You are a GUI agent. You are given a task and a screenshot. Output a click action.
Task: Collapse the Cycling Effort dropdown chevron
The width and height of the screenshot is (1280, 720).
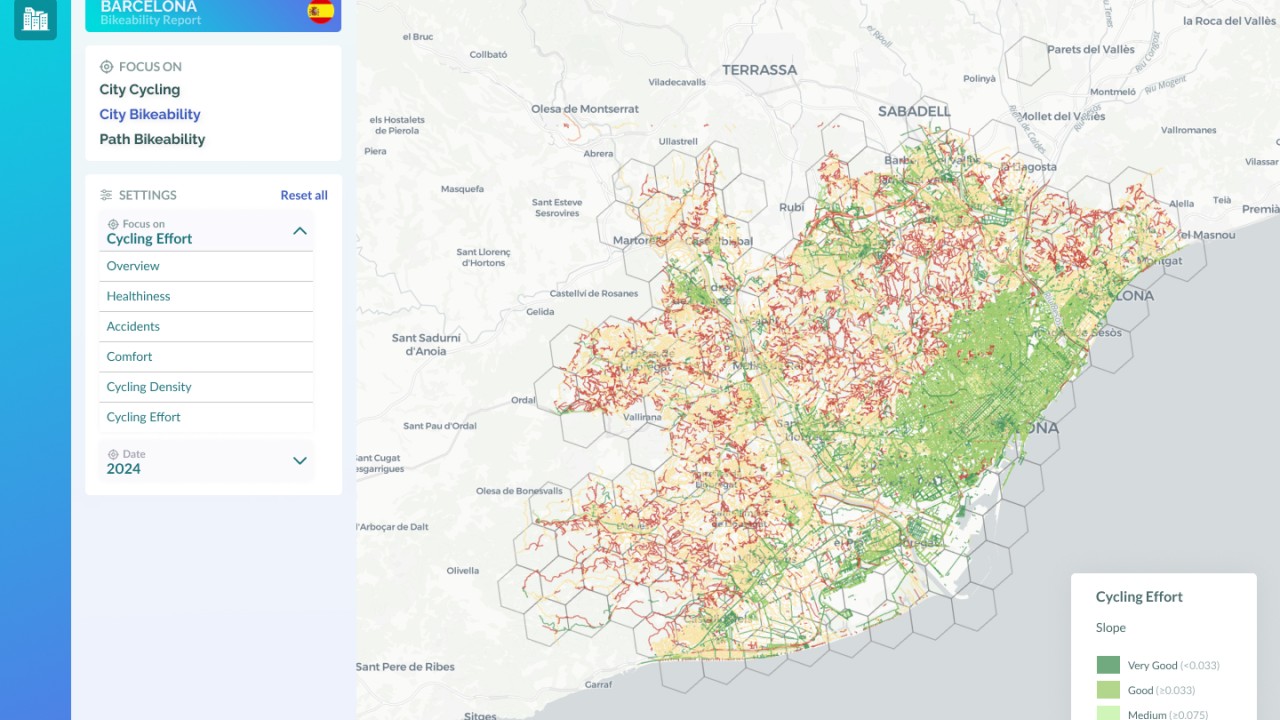(299, 231)
